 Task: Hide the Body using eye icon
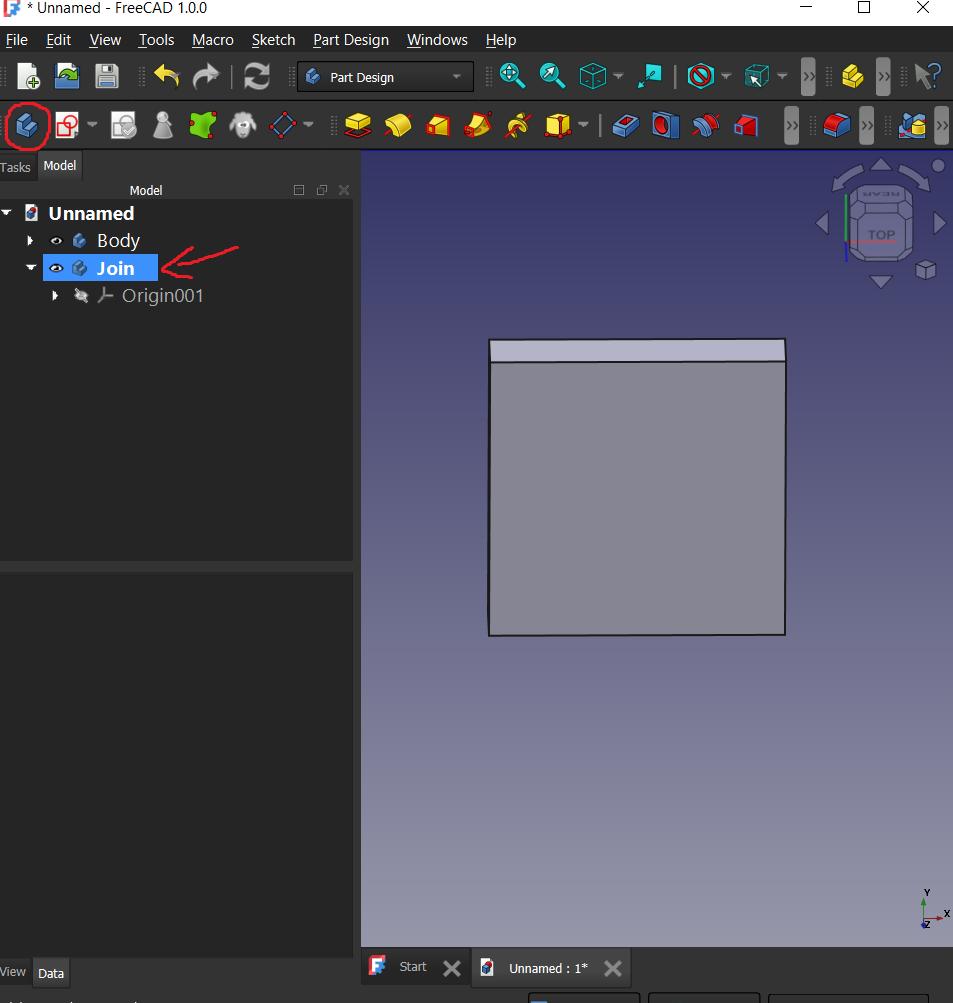(x=56, y=241)
